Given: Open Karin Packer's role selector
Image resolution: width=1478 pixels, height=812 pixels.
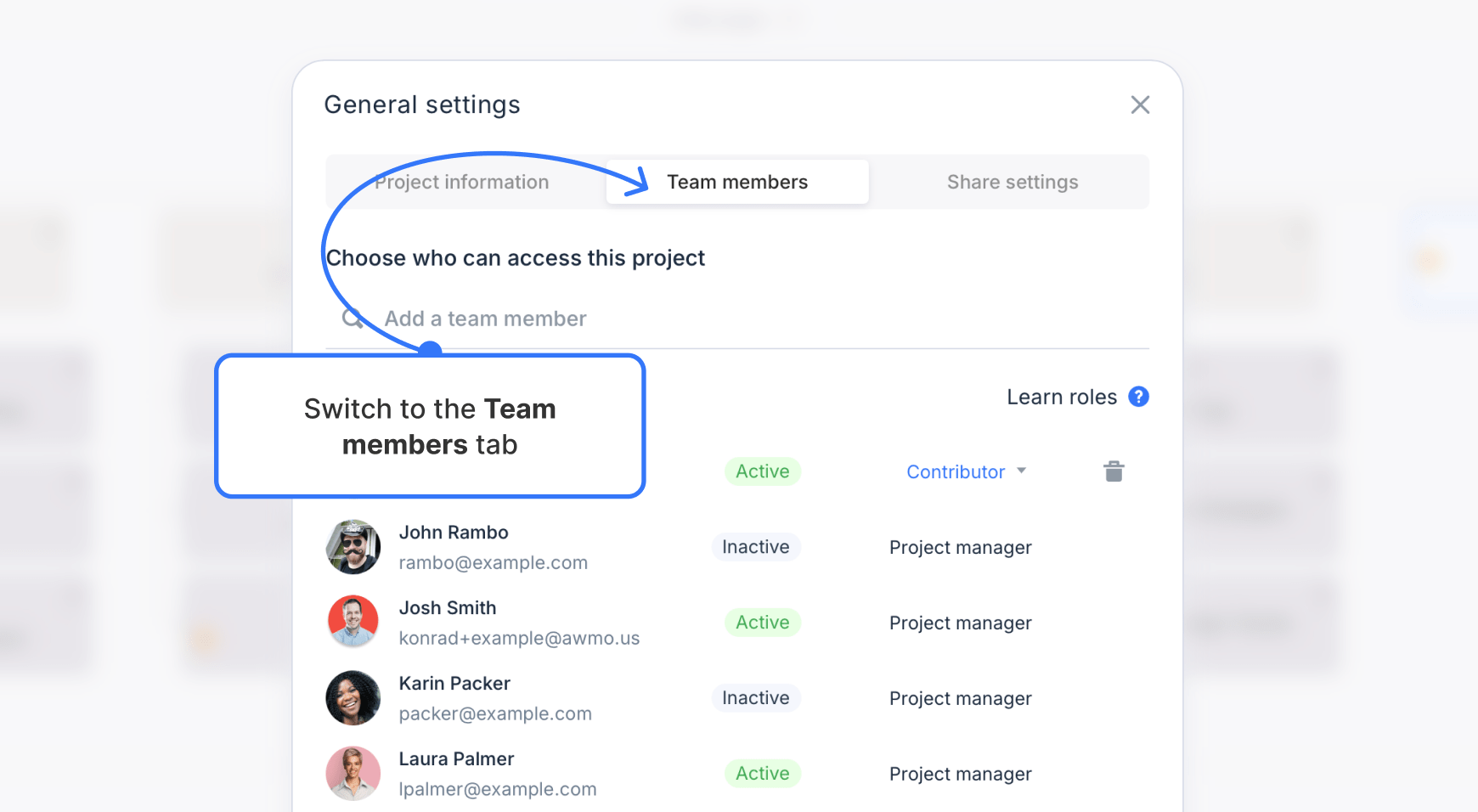Looking at the screenshot, I should [960, 697].
